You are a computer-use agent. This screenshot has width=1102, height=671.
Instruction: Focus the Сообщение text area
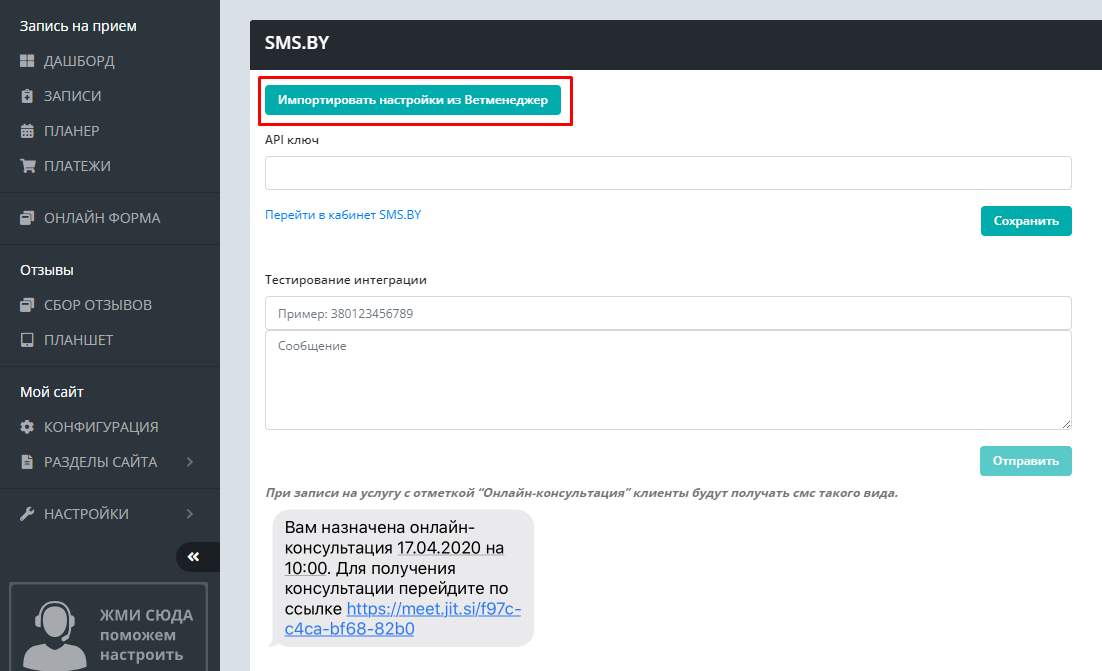point(668,380)
